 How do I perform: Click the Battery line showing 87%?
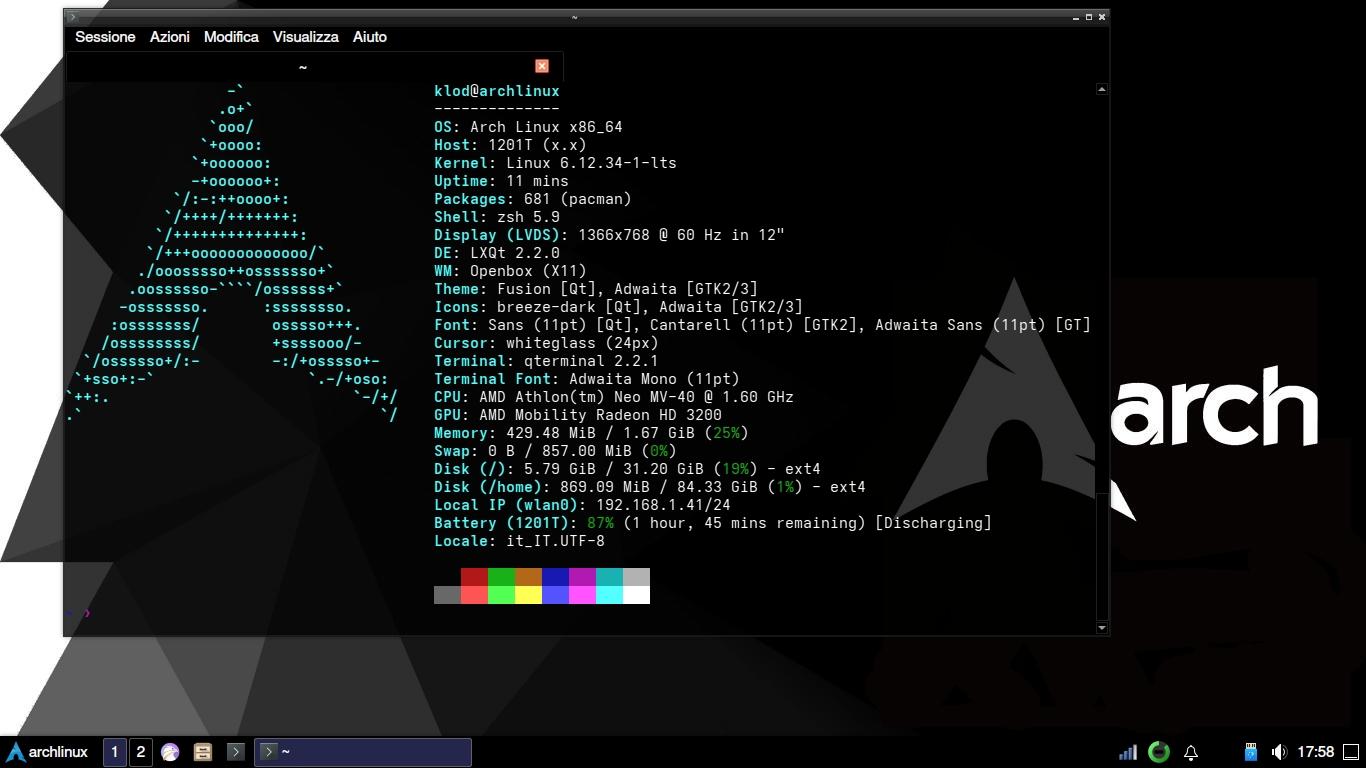(x=713, y=523)
